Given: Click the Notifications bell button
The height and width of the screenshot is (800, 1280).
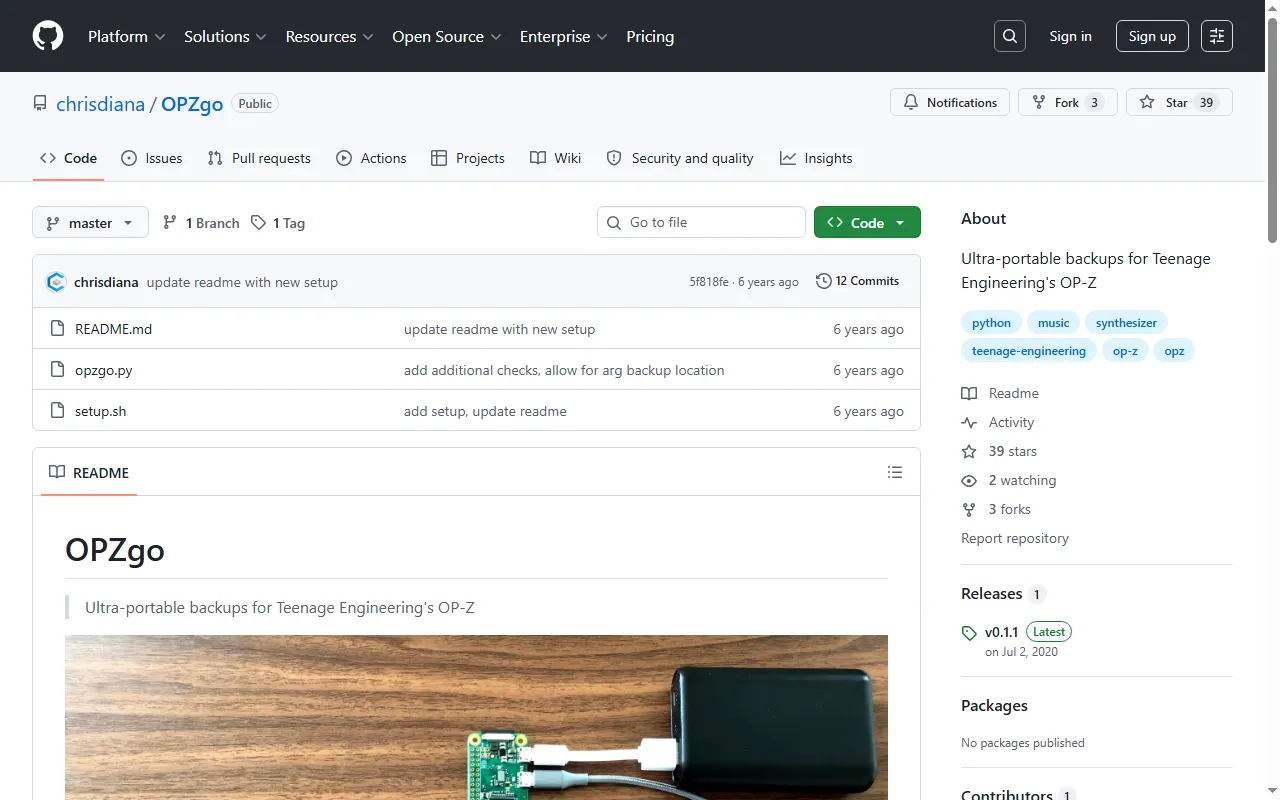Looking at the screenshot, I should pos(950,102).
